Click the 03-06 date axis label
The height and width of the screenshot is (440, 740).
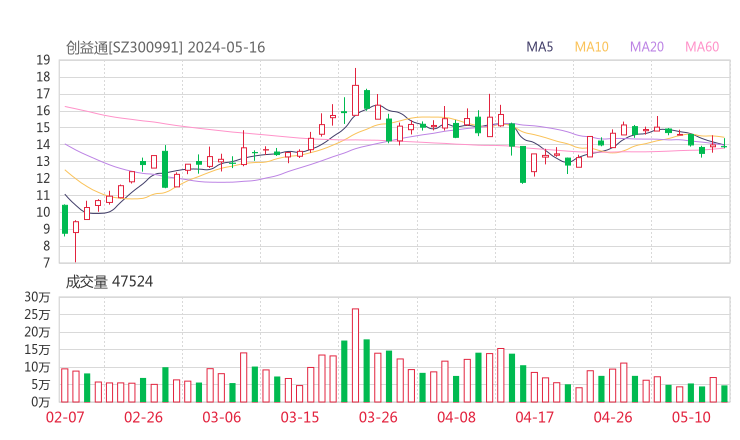221,417
